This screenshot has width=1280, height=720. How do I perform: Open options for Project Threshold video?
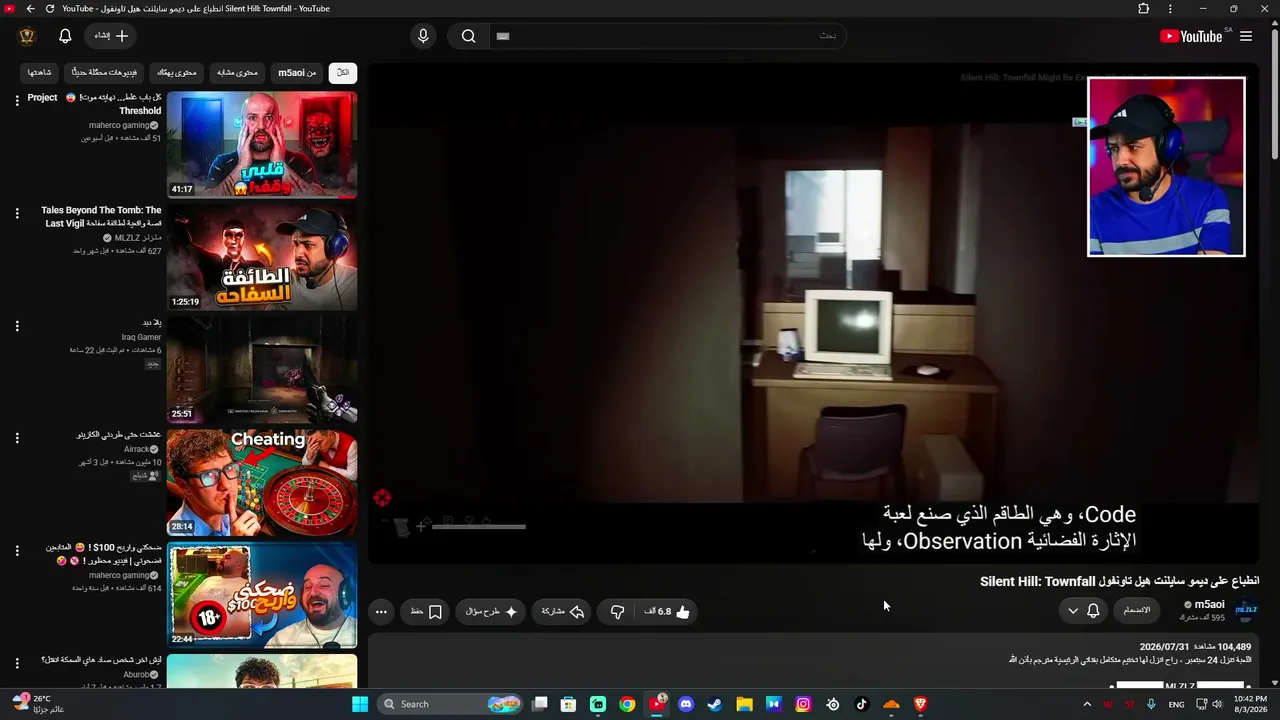click(17, 100)
